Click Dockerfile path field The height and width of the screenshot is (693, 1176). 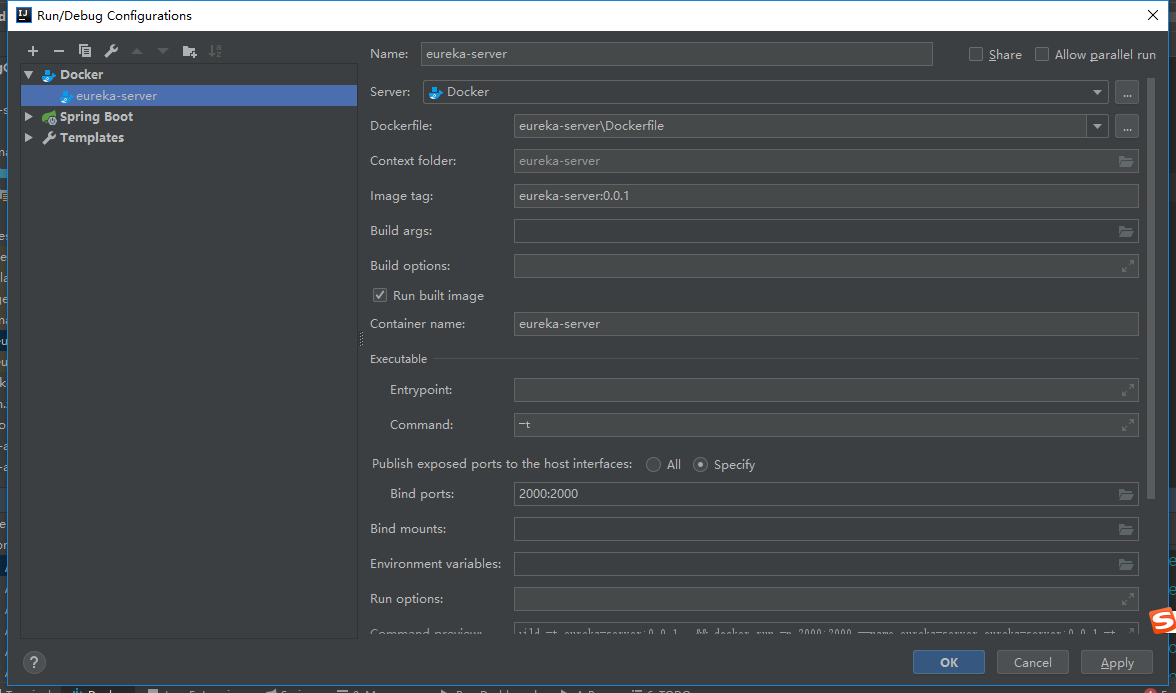coord(800,126)
